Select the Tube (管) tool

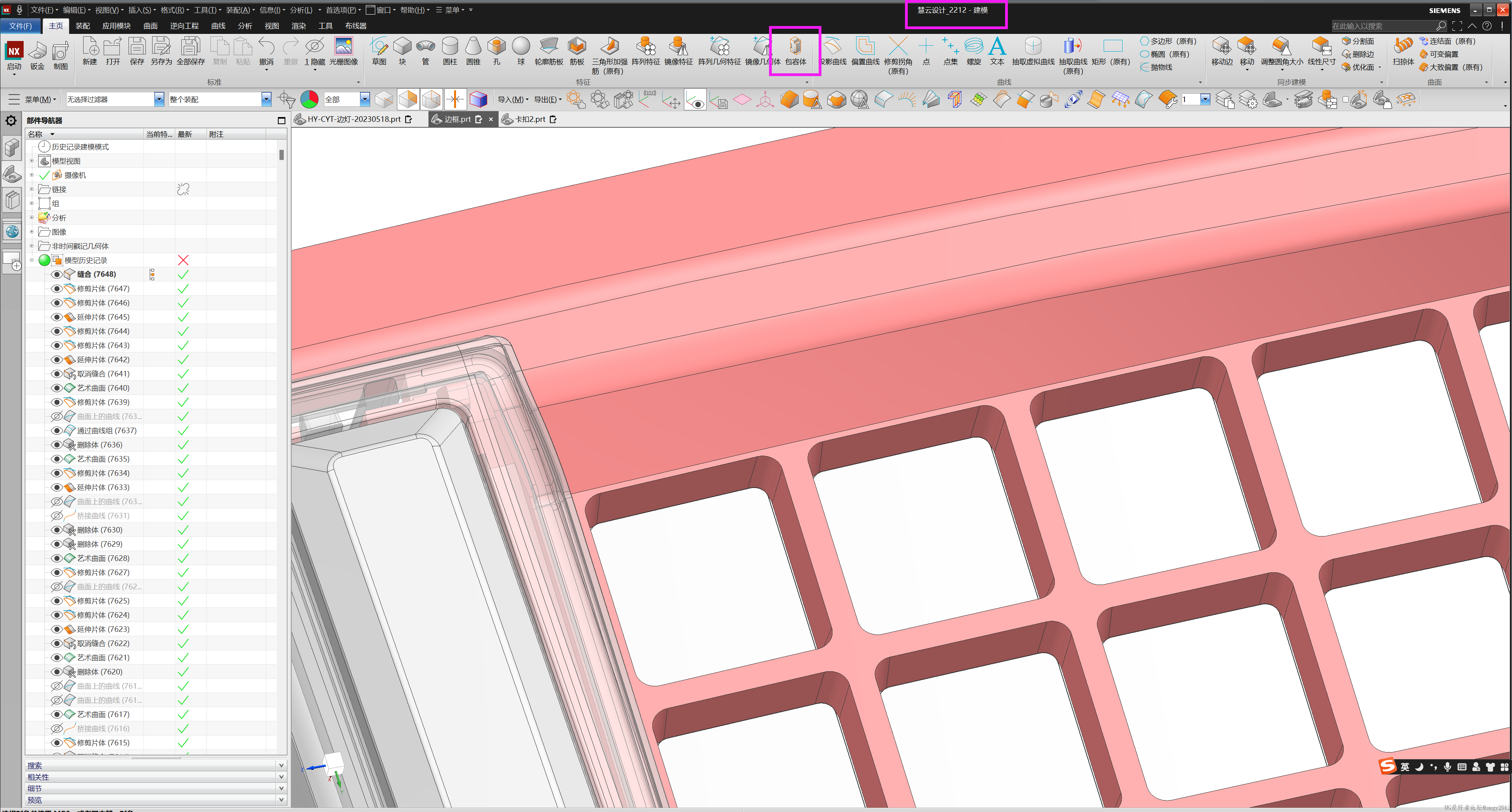click(426, 51)
